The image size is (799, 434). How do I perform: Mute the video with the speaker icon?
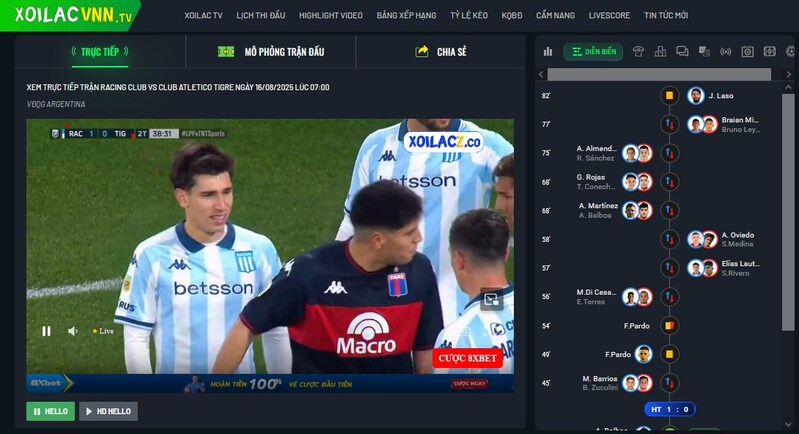[73, 331]
